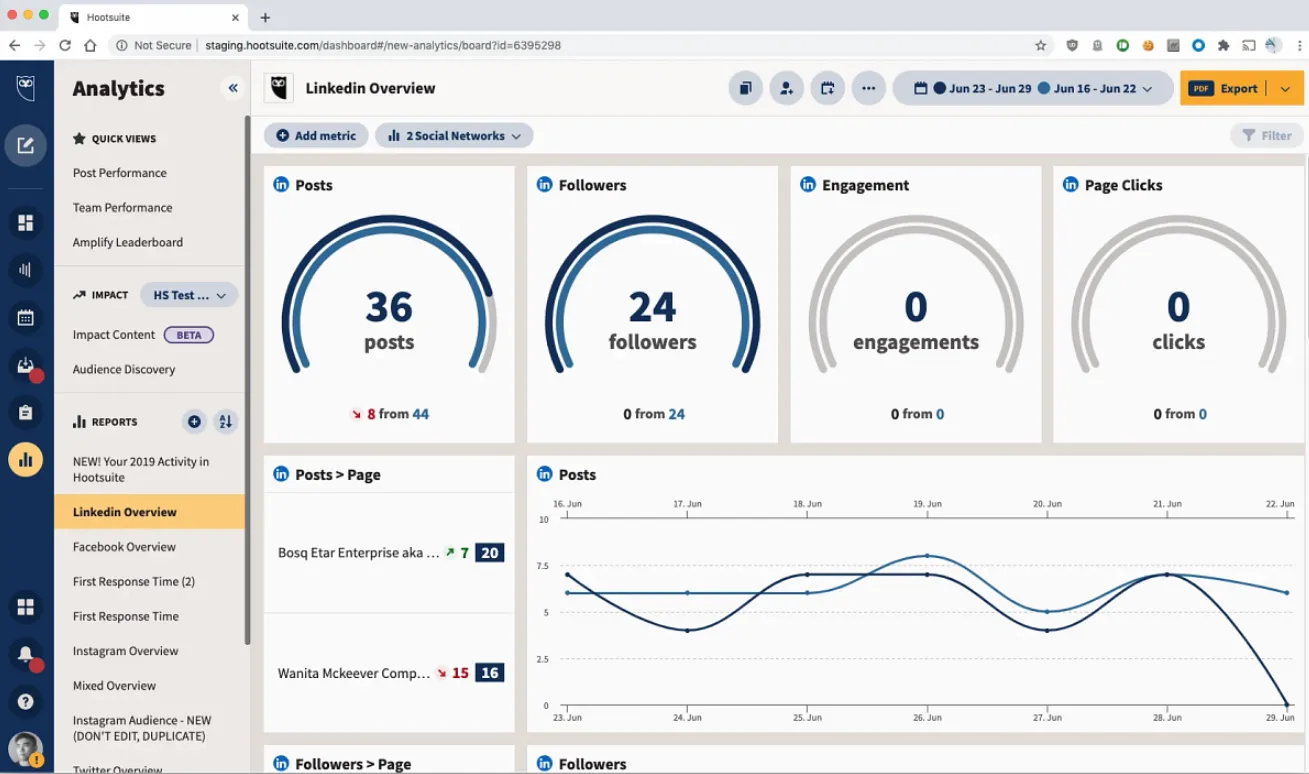The width and height of the screenshot is (1309, 774).
Task: Open Post Performance quick view
Action: tap(120, 173)
